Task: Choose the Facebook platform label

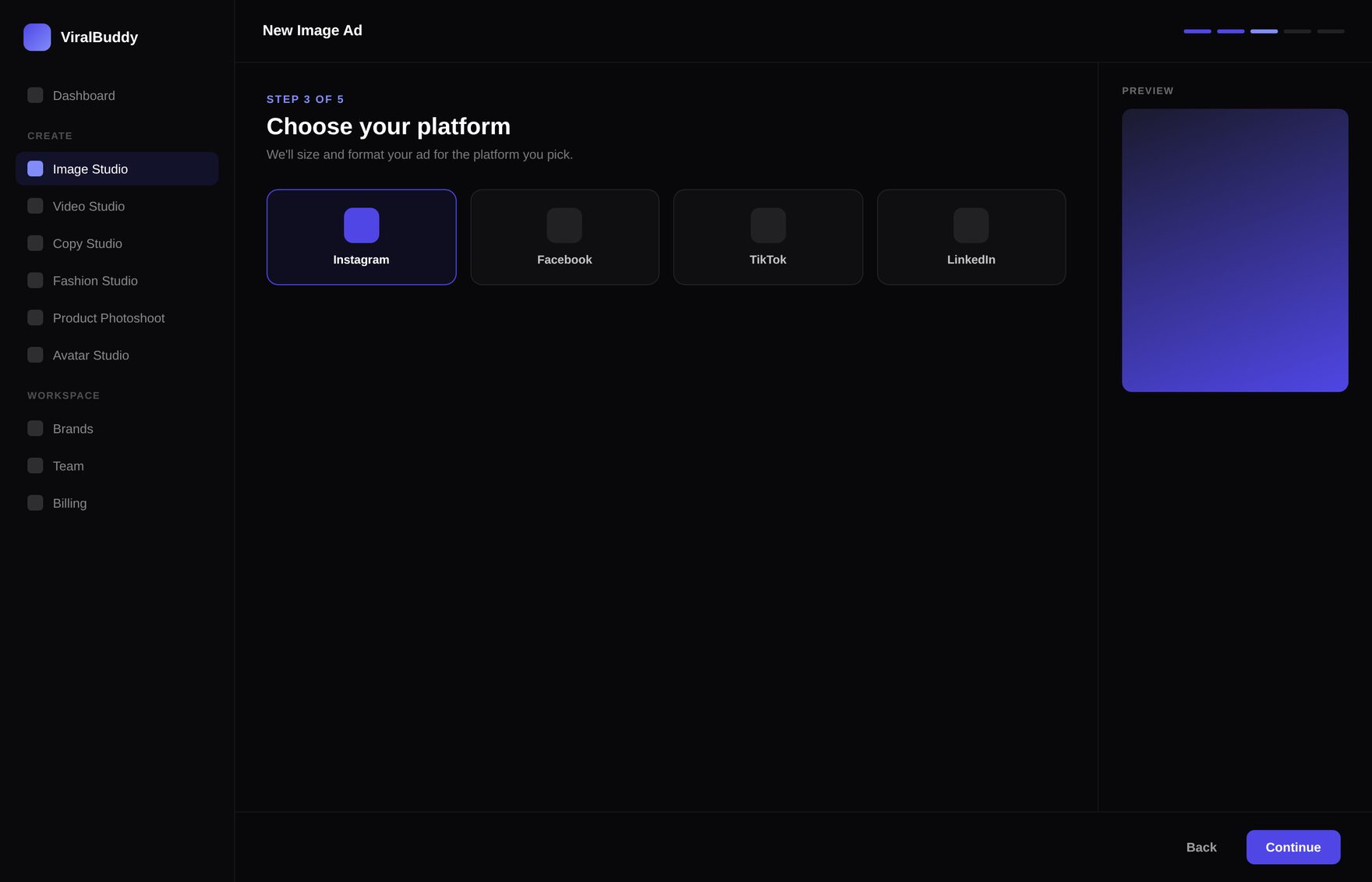Action: (x=564, y=260)
